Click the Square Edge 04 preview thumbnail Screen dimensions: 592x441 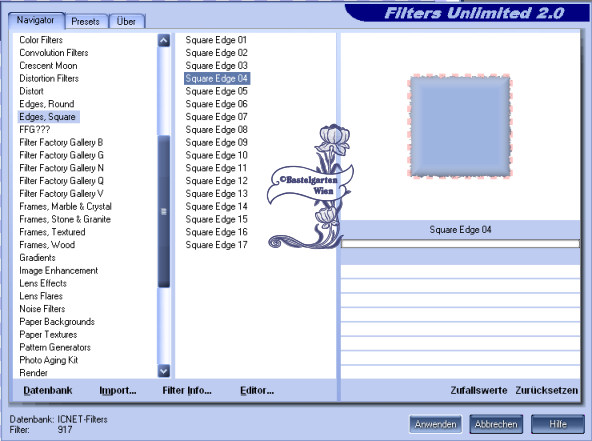(x=460, y=126)
